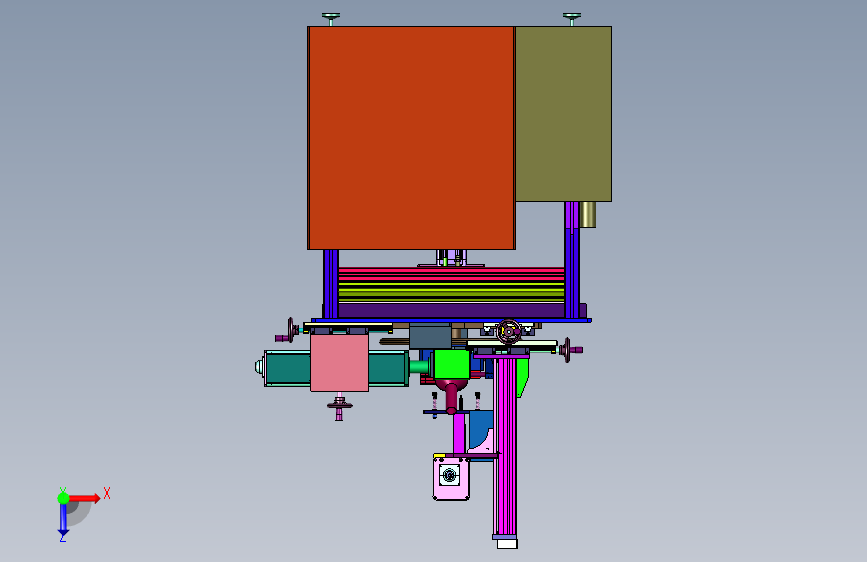Select the olive green side cabinet panel
The width and height of the screenshot is (867, 562).
click(563, 114)
